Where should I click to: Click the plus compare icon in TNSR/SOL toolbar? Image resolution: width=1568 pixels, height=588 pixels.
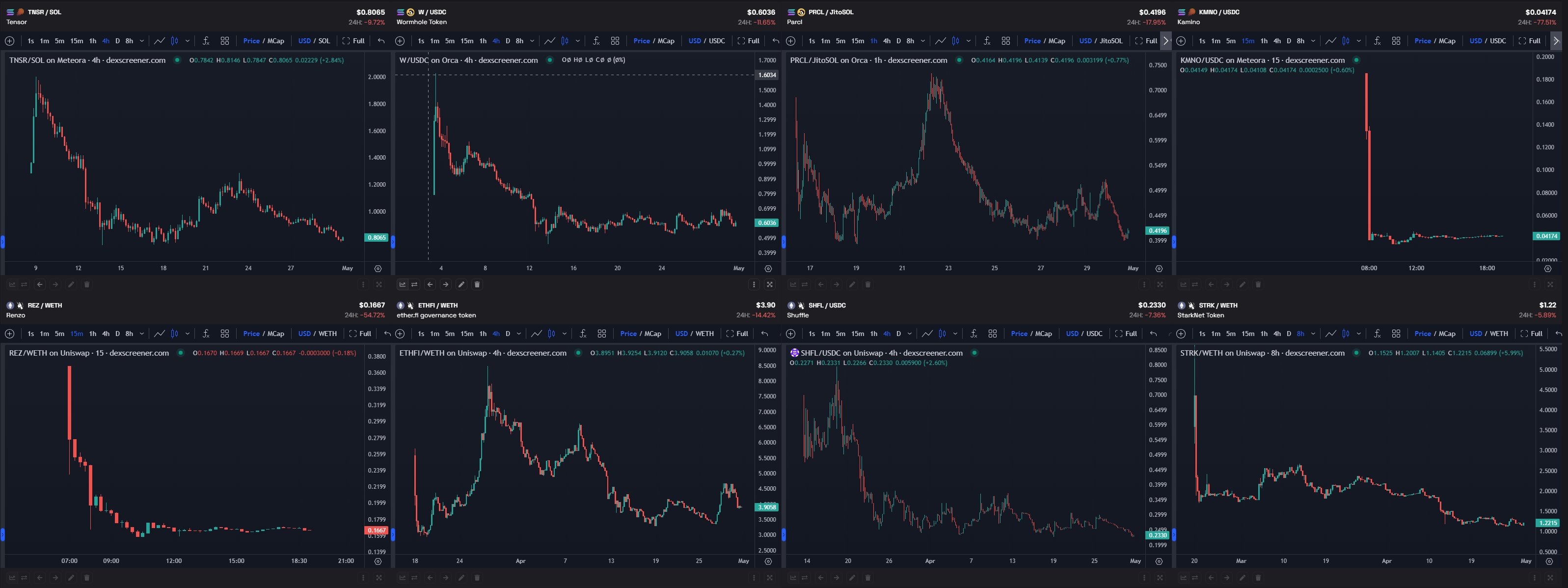point(10,41)
